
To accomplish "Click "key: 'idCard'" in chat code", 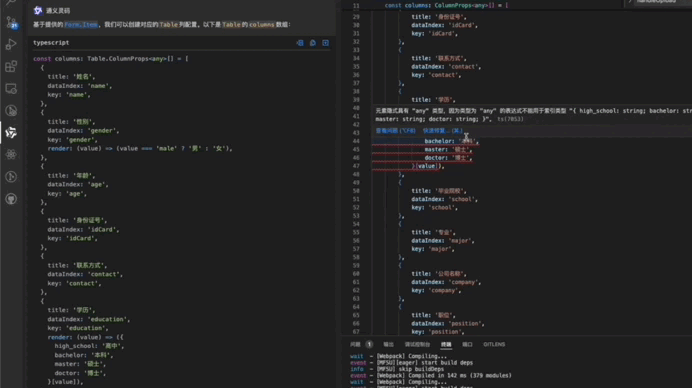I will pyautogui.click(x=72, y=238).
